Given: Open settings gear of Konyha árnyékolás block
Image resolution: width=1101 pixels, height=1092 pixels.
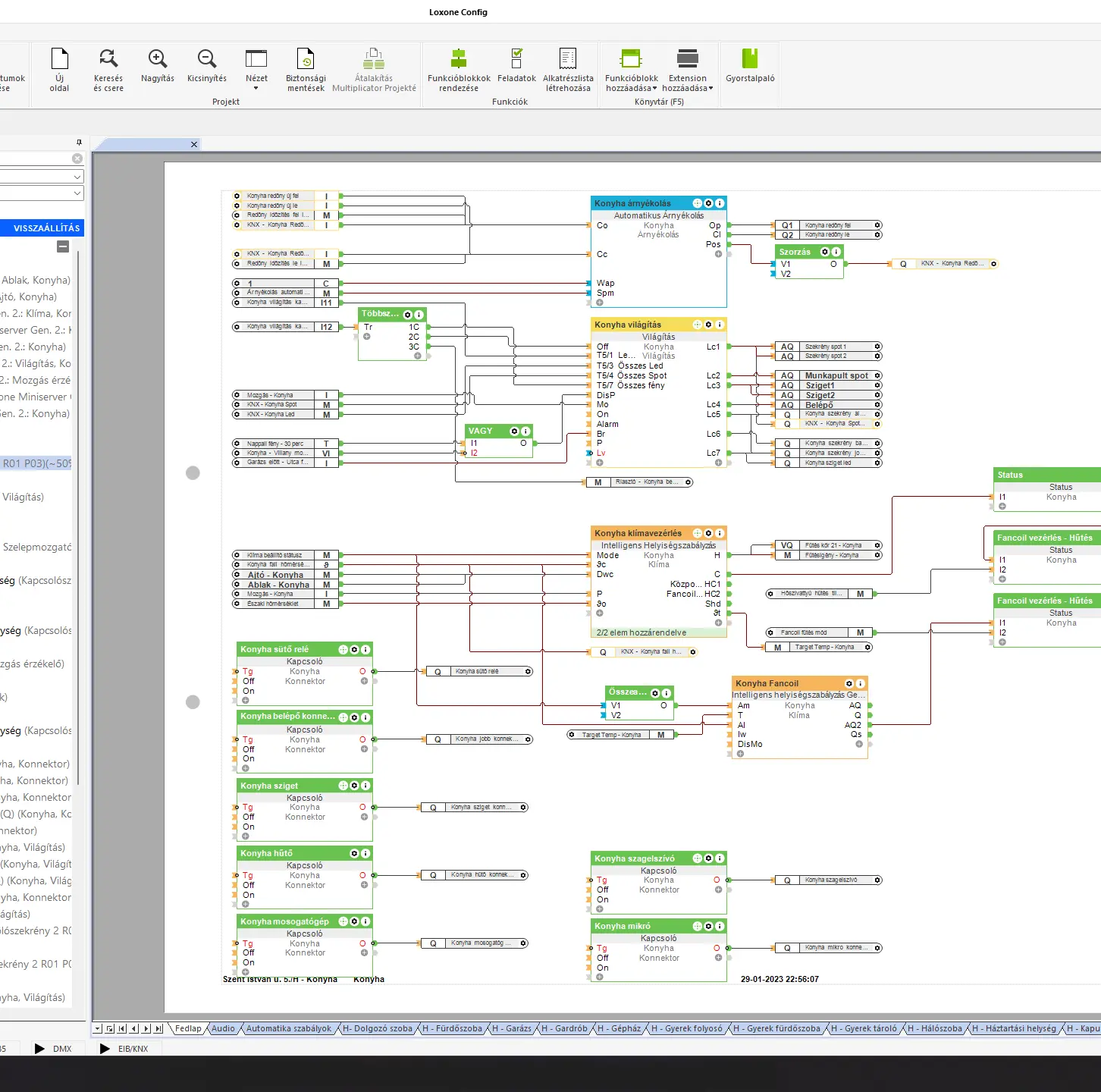Looking at the screenshot, I should point(708,203).
